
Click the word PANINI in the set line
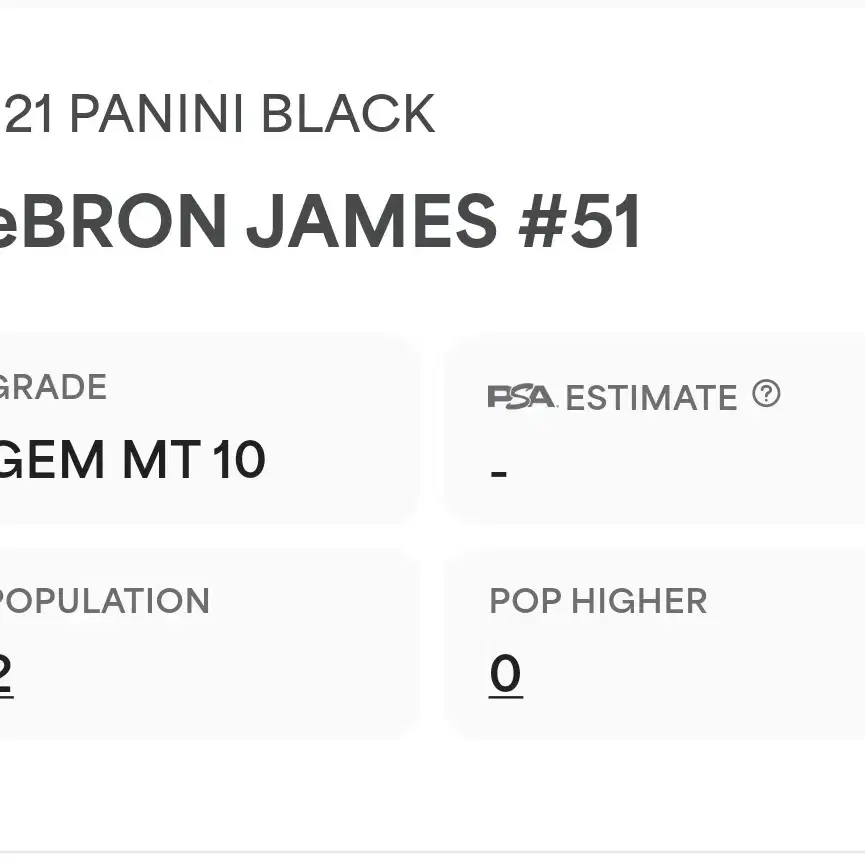pos(157,114)
